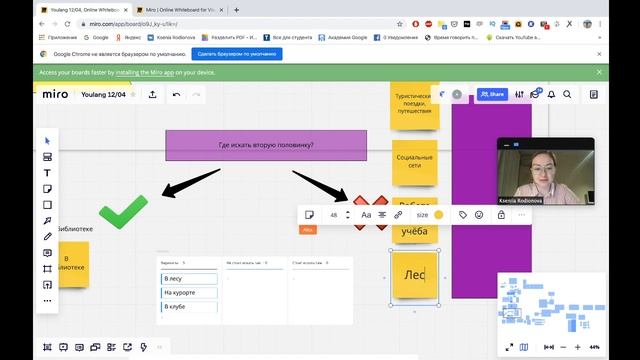This screenshot has height=360, width=640.
Task: Dismiss the green Miro app banner
Action: [599, 72]
